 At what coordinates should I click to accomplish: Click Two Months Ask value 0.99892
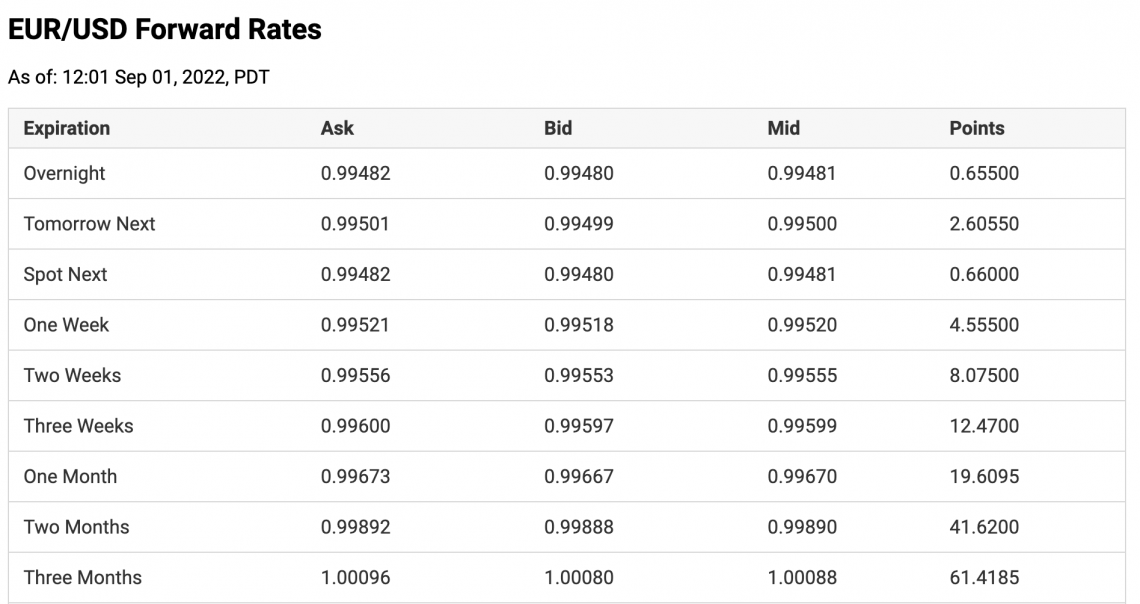click(x=356, y=527)
